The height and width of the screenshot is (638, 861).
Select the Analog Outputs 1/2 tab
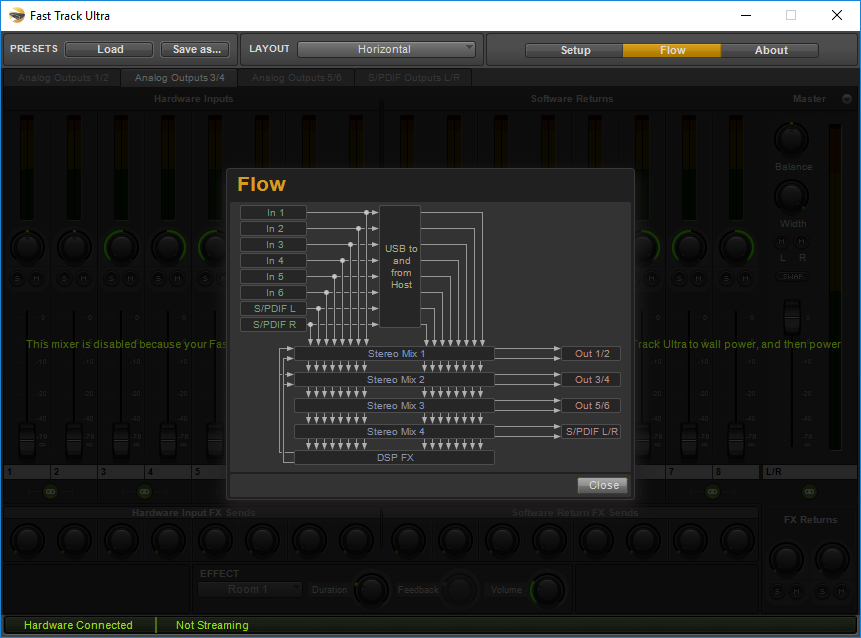(64, 78)
